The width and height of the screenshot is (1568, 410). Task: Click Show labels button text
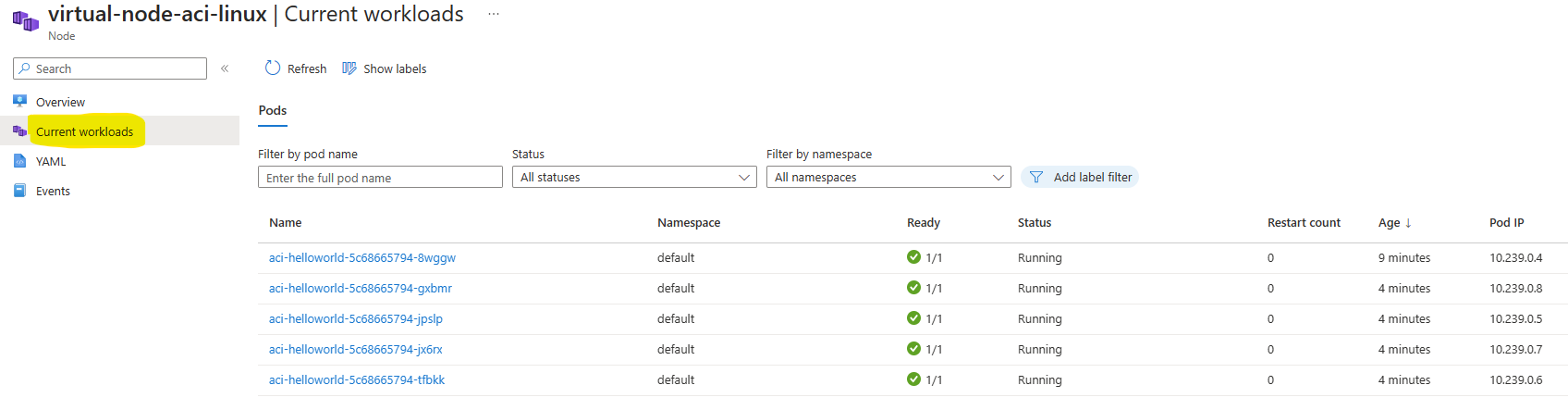395,68
